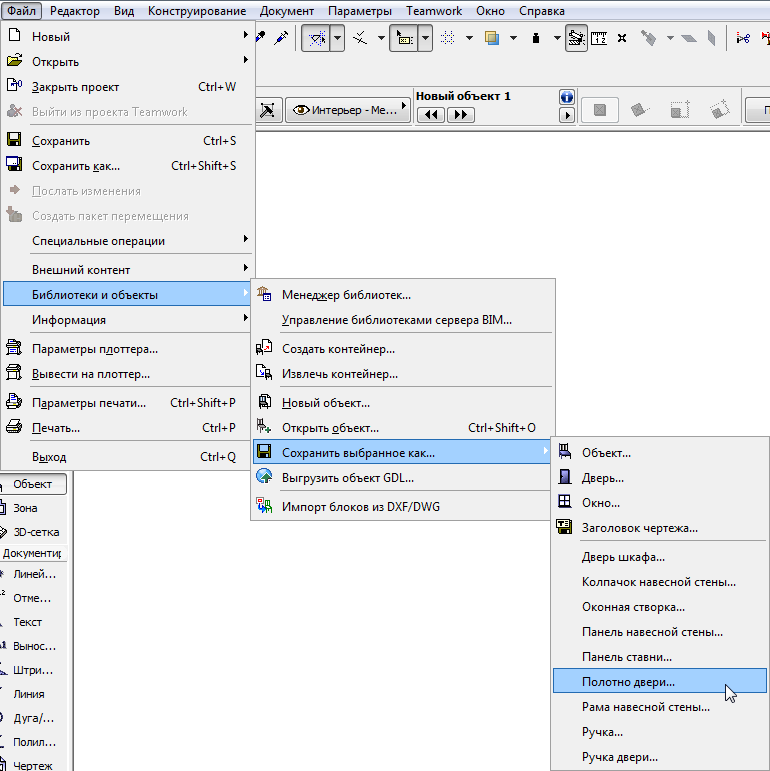The height and width of the screenshot is (771, 770).
Task: Click small right arrow below the info button
Action: (567, 116)
